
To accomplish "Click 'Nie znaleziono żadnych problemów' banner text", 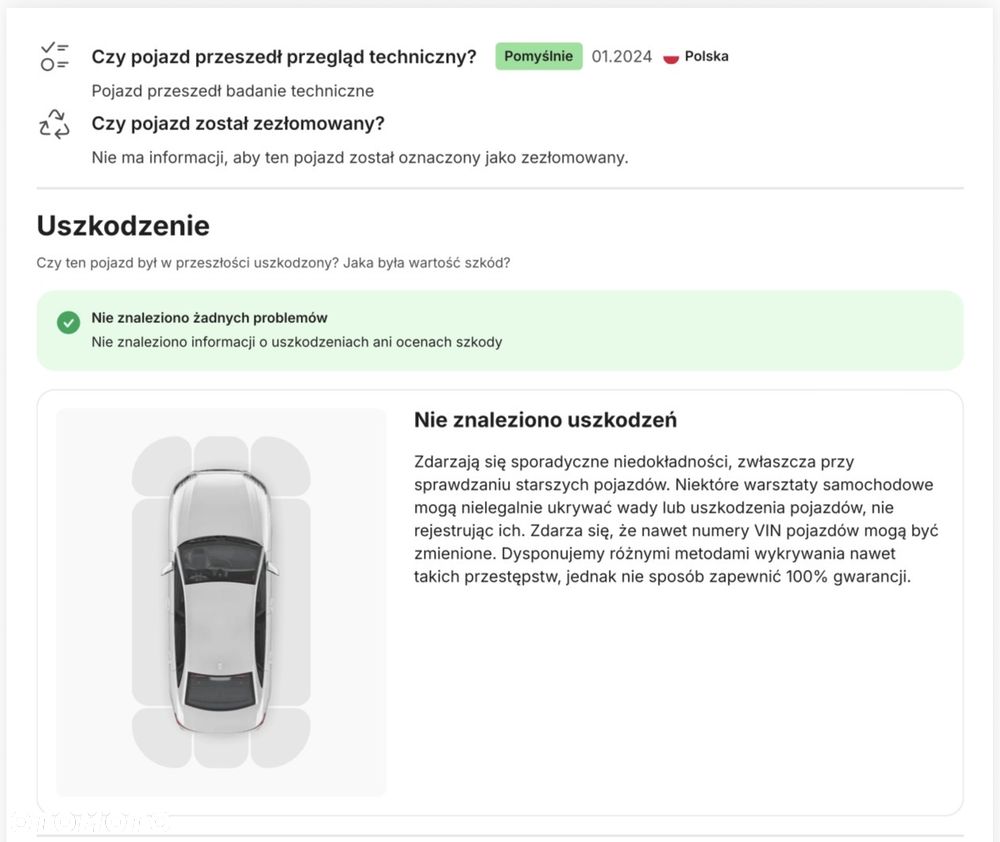I will (209, 318).
